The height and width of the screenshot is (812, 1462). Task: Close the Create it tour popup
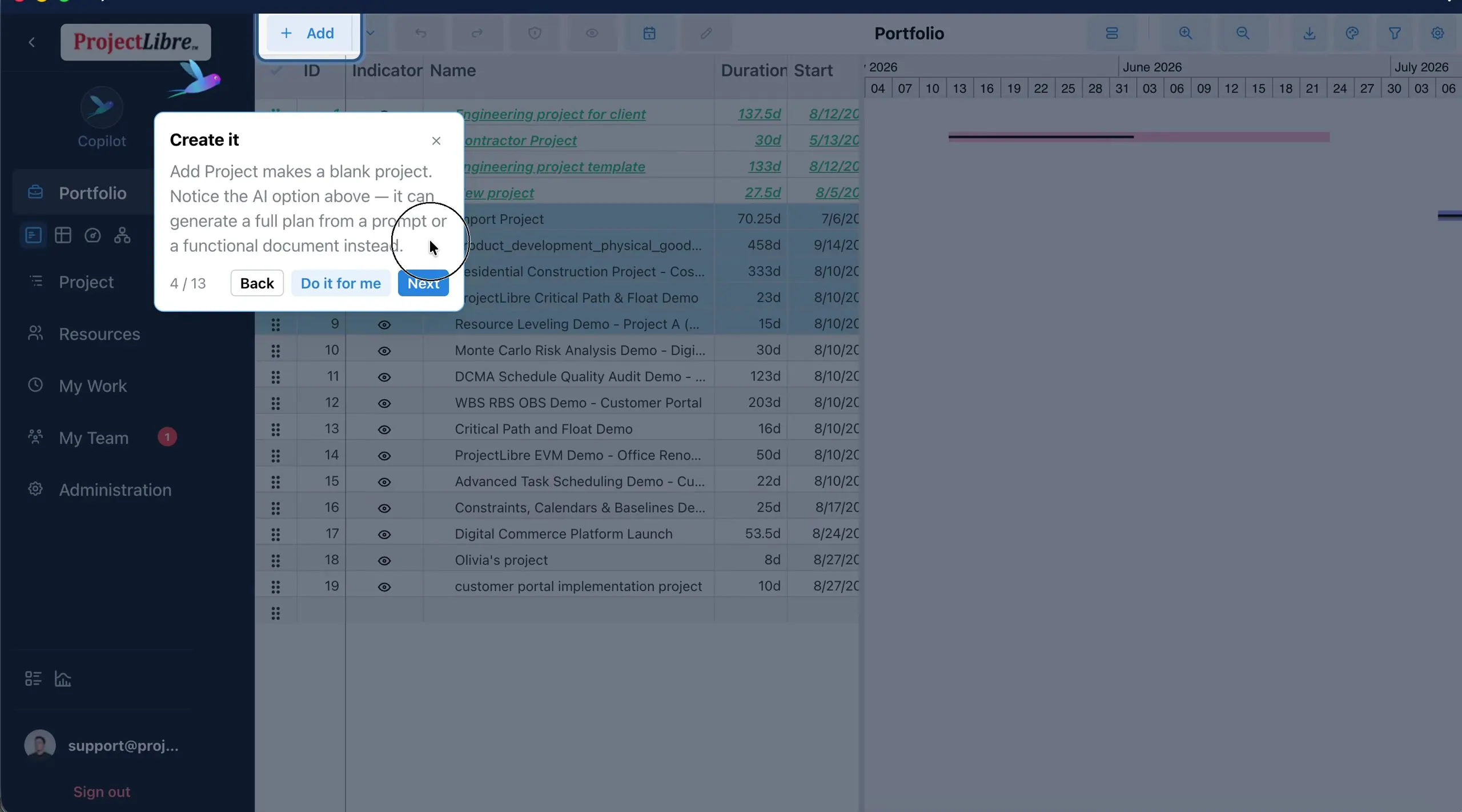tap(436, 140)
